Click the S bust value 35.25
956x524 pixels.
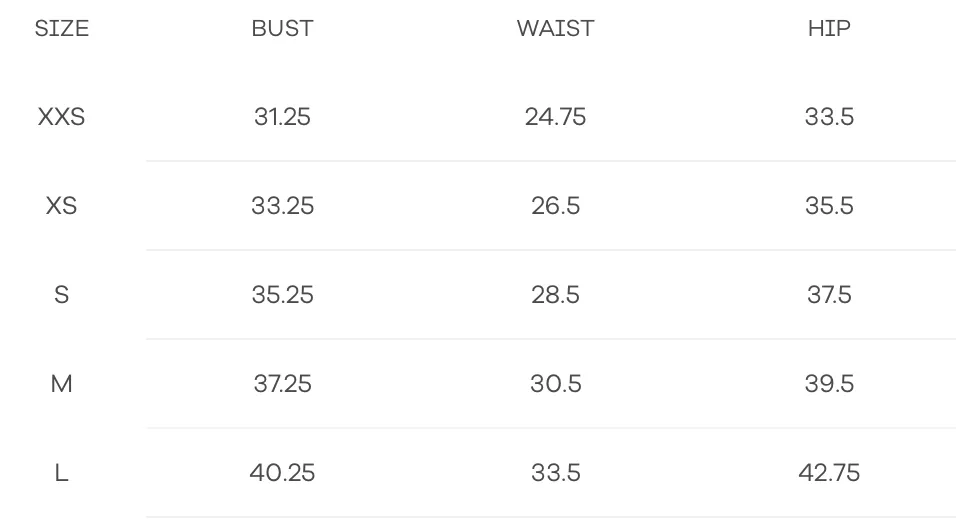[282, 295]
